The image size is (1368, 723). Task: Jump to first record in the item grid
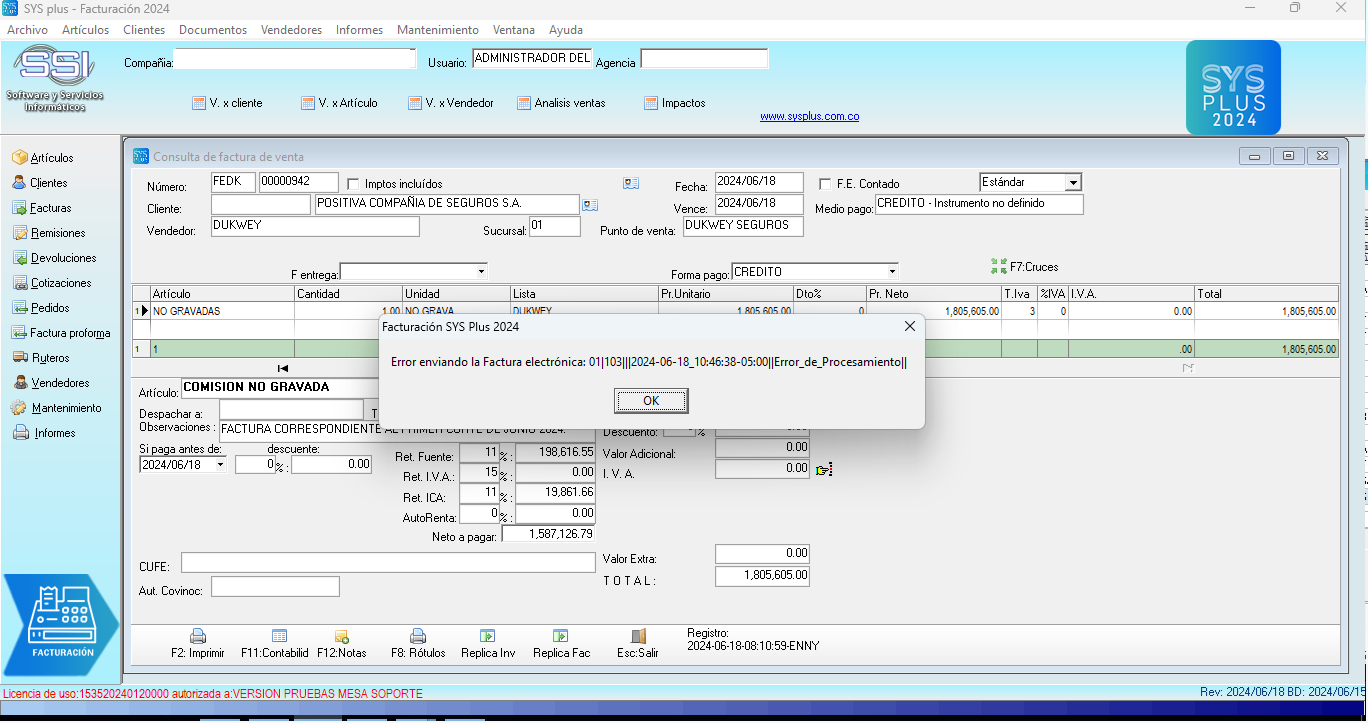[282, 369]
